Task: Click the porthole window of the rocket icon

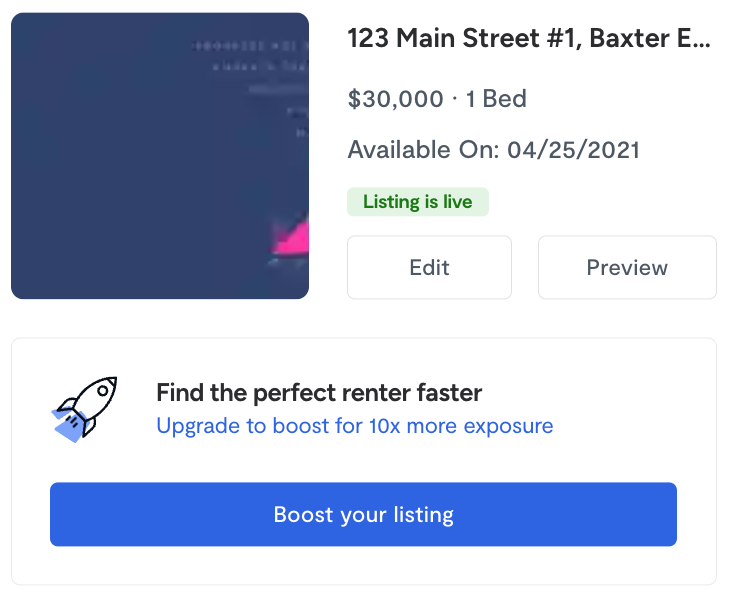Action: pyautogui.click(x=103, y=391)
